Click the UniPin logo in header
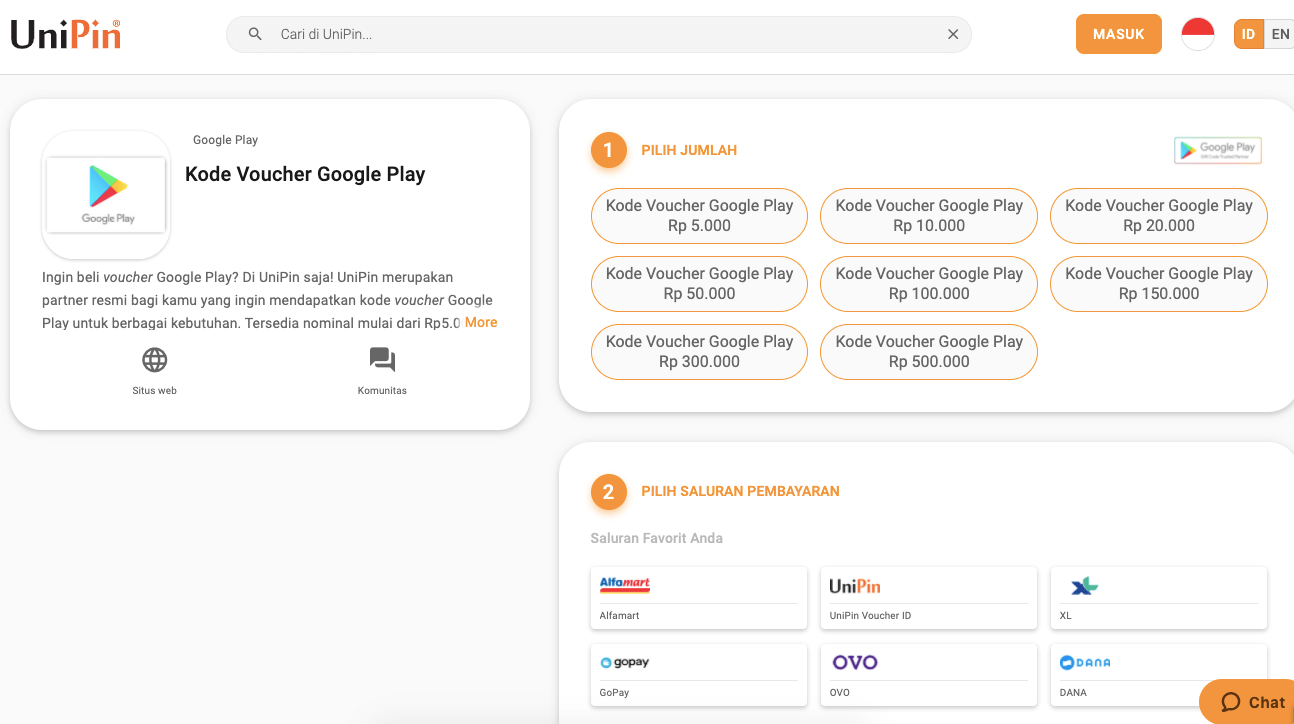Viewport: 1294px width, 724px height. (x=66, y=34)
